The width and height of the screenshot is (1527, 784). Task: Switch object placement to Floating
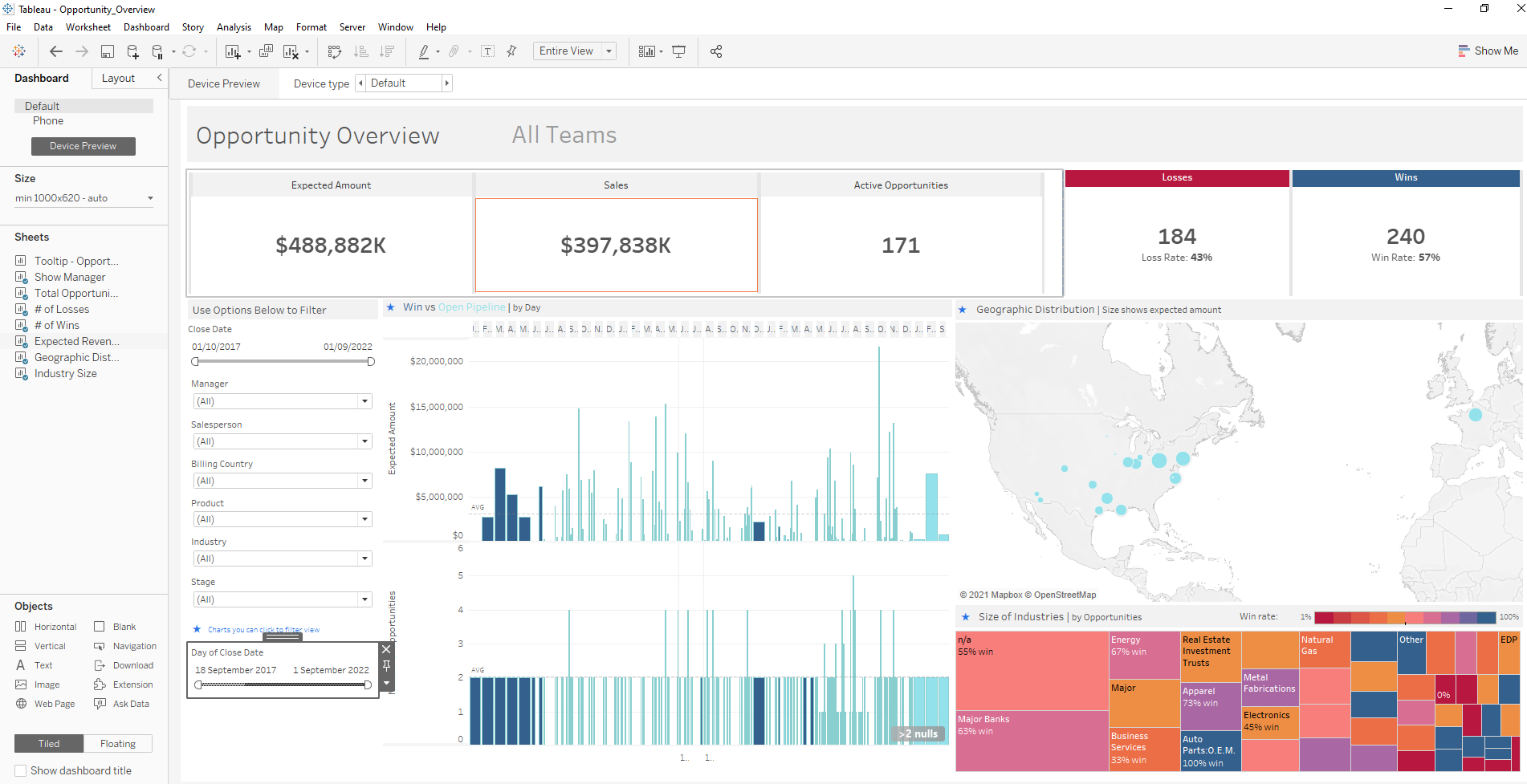[118, 744]
